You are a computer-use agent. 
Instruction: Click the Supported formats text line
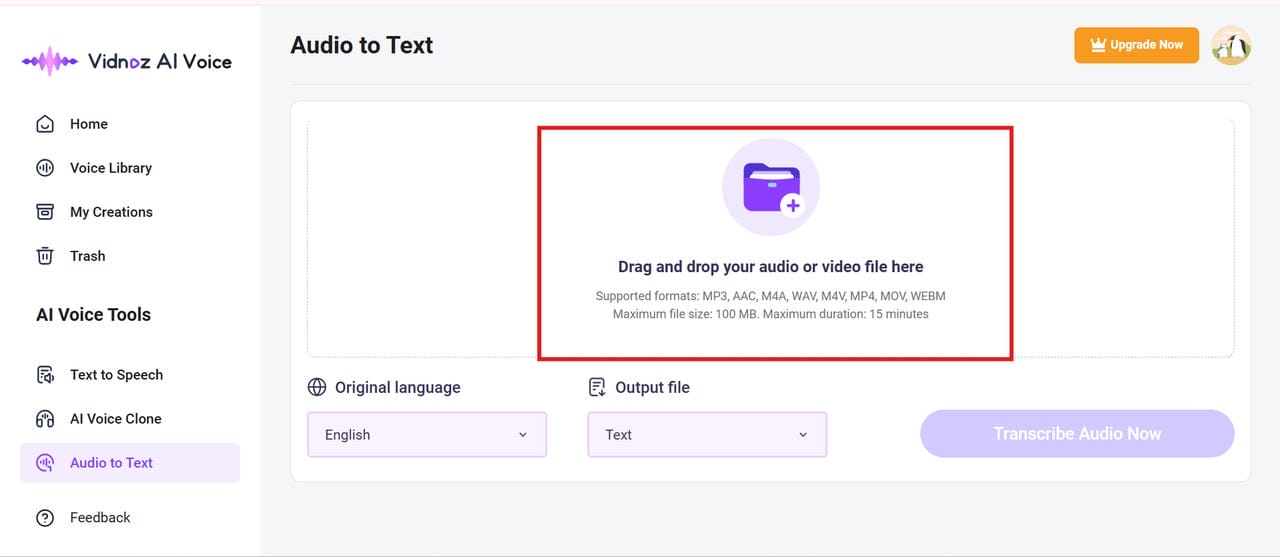pos(771,296)
